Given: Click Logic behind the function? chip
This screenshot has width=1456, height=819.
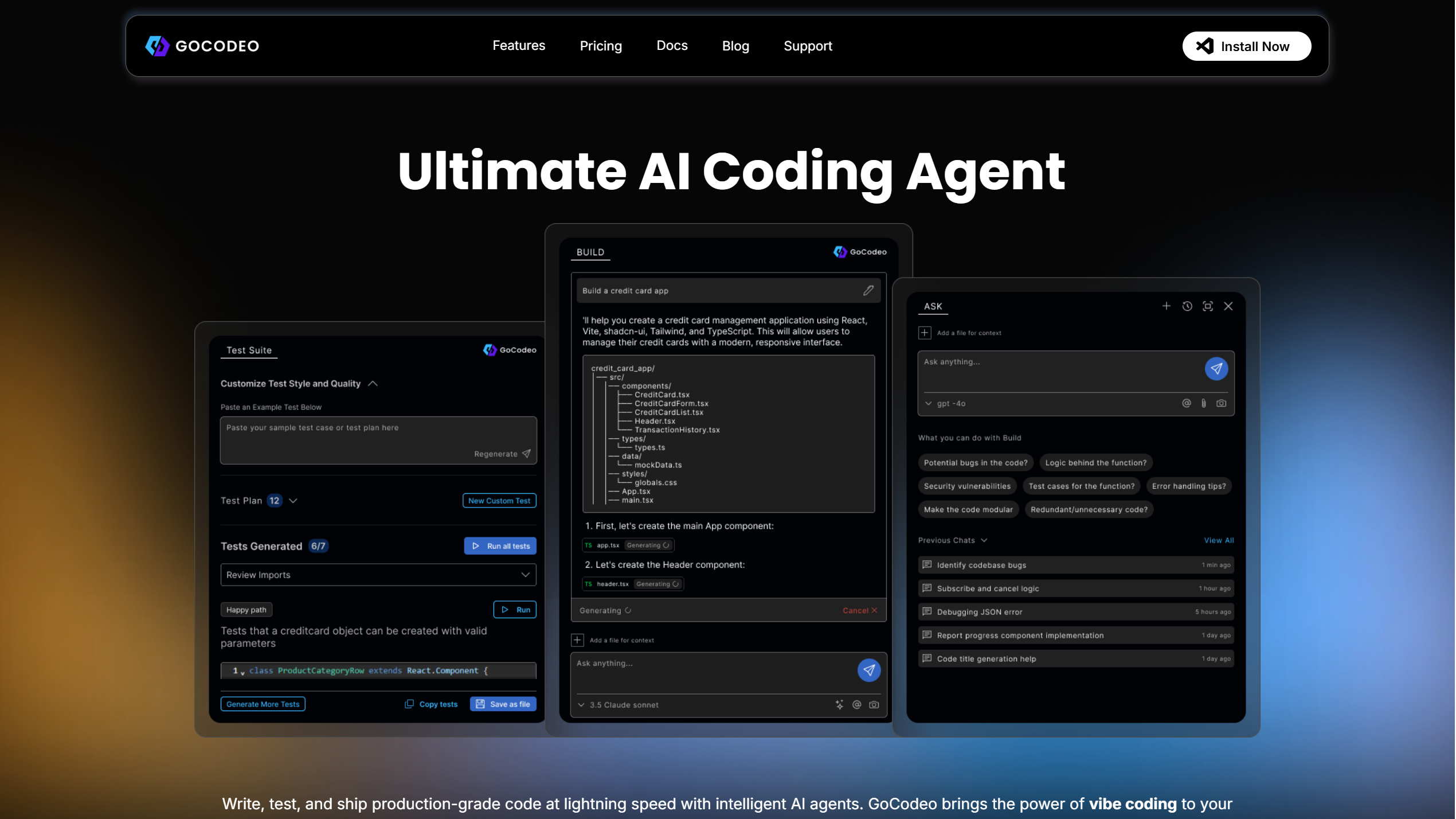Looking at the screenshot, I should (x=1095, y=463).
